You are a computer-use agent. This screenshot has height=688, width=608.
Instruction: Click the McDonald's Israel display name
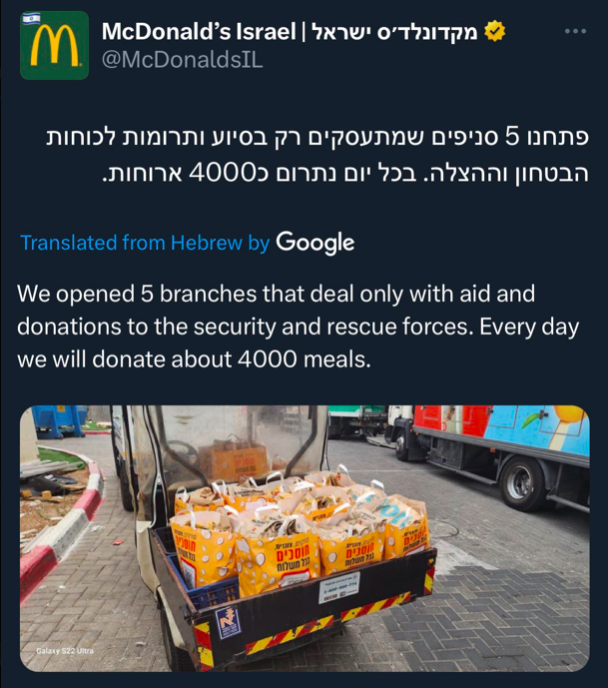199,32
